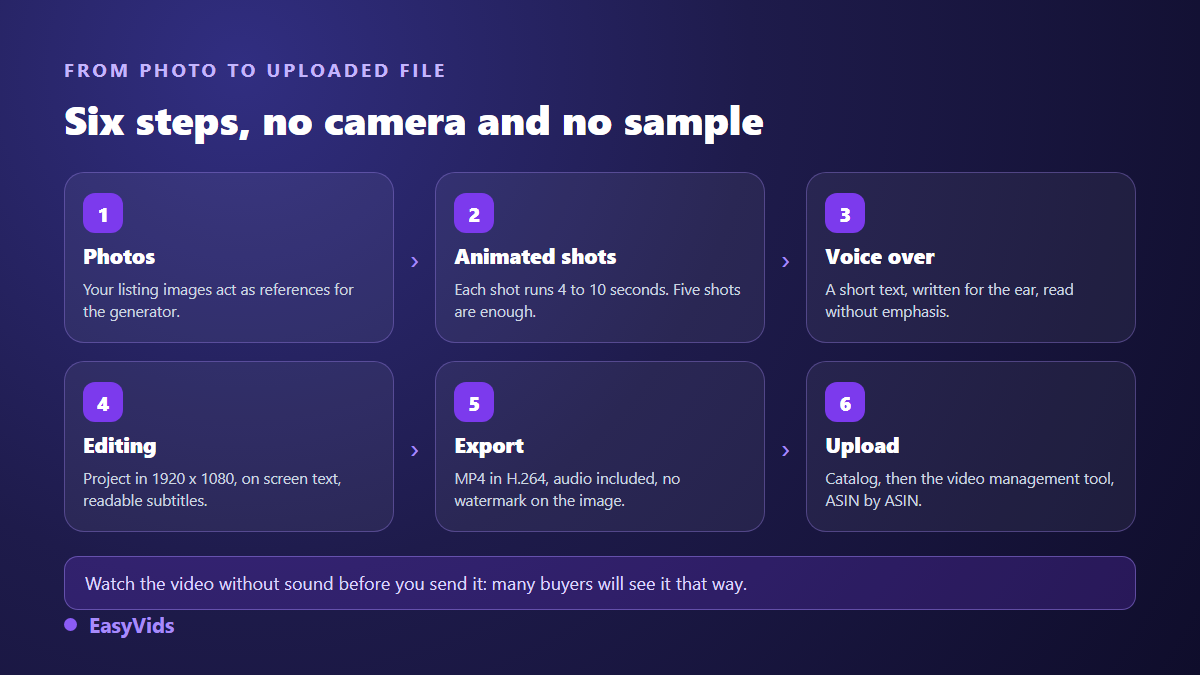This screenshot has width=1200, height=675.
Task: Click the purple number 6 badge
Action: tap(845, 402)
